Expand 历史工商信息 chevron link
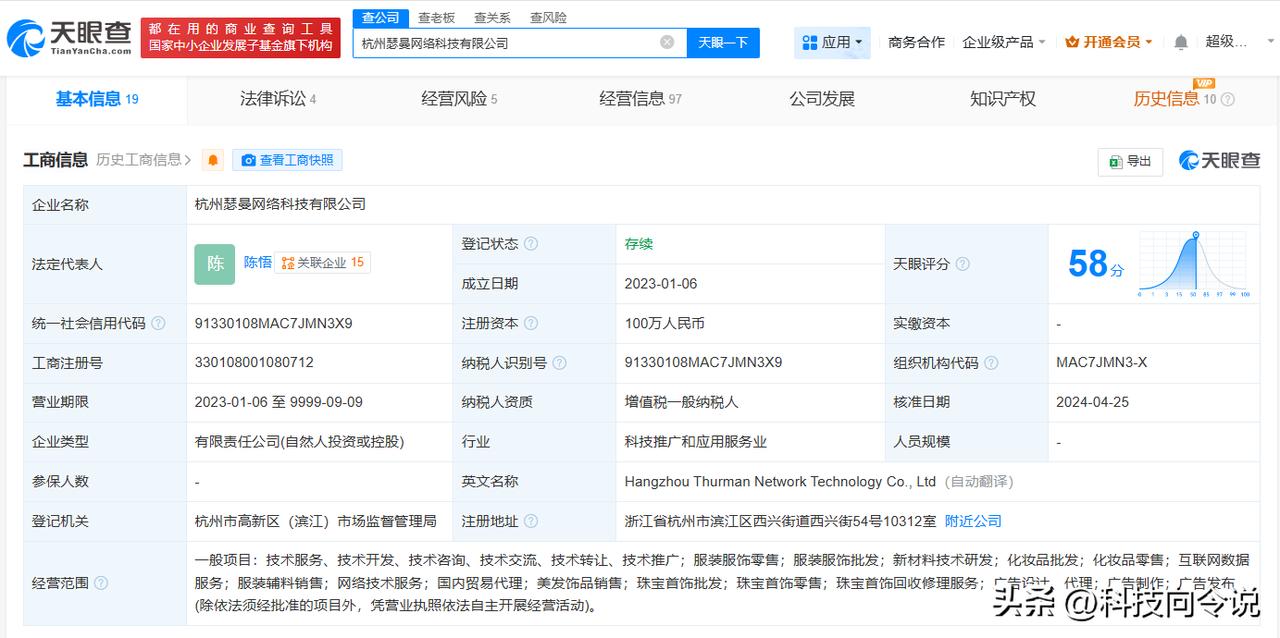This screenshot has height=638, width=1280. click(144, 160)
